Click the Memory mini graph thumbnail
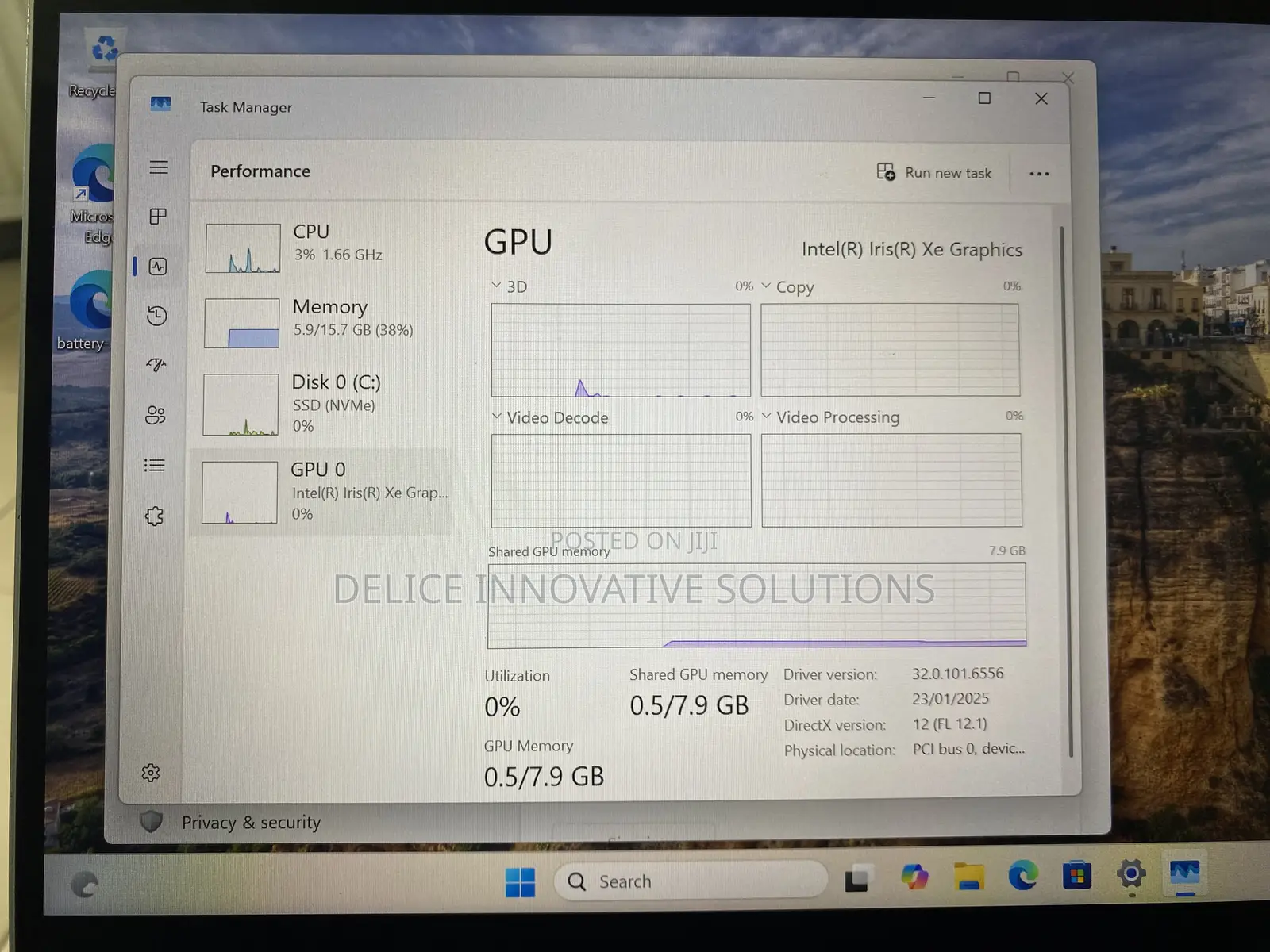The height and width of the screenshot is (952, 1270). pos(242,323)
